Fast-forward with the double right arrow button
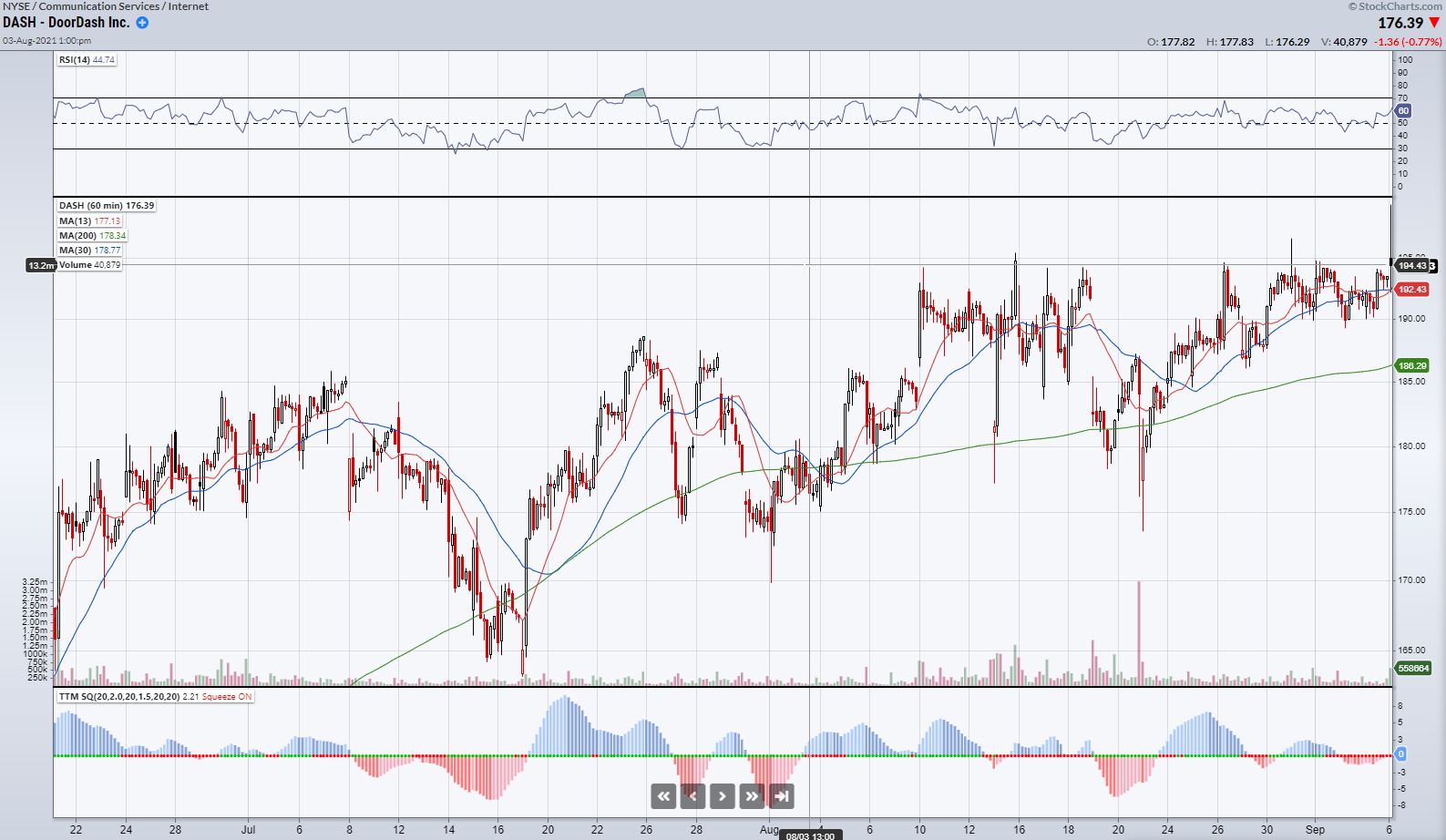The image size is (1446, 840). [752, 796]
